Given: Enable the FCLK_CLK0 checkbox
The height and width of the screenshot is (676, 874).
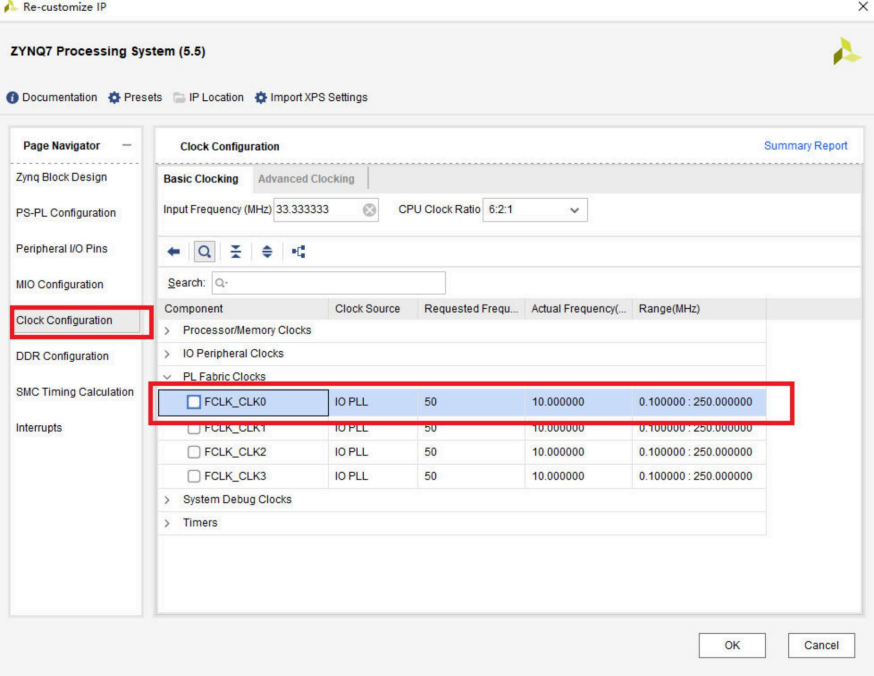Looking at the screenshot, I should [x=195, y=402].
